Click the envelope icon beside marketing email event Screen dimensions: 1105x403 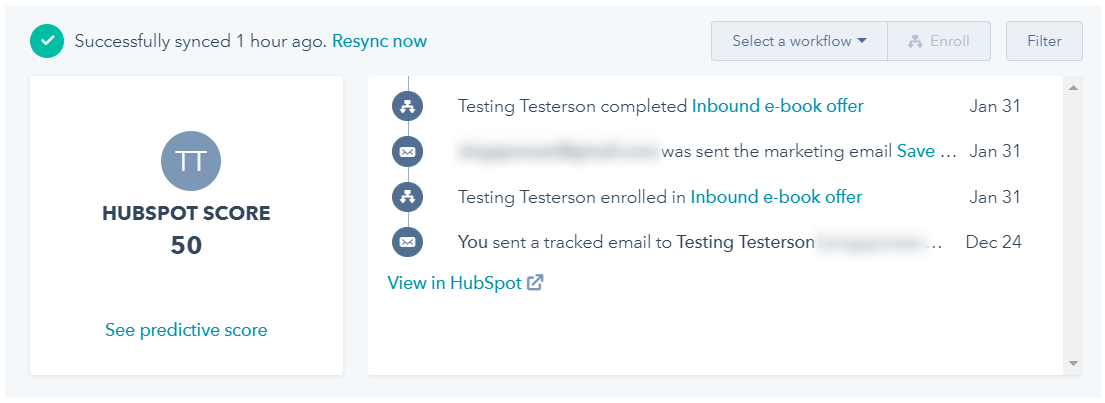[x=407, y=151]
